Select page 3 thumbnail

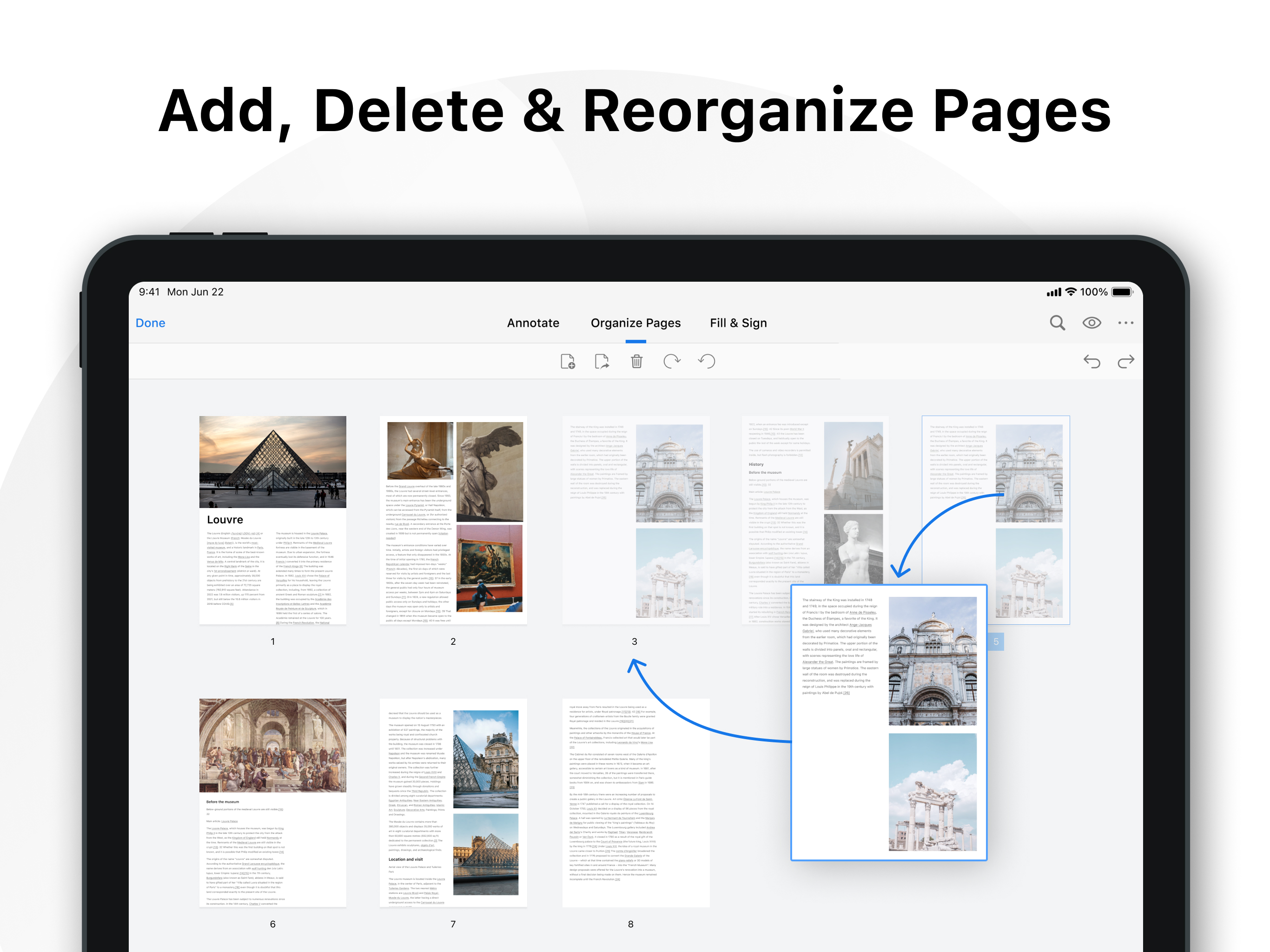635,520
